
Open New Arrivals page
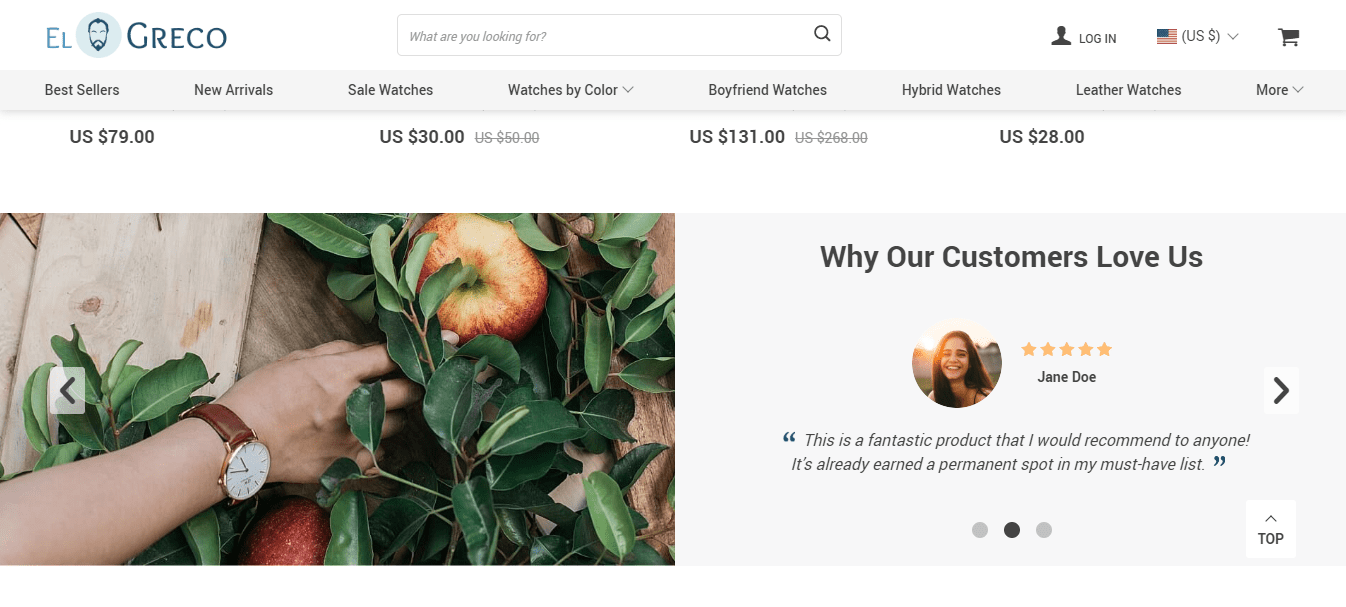click(233, 90)
